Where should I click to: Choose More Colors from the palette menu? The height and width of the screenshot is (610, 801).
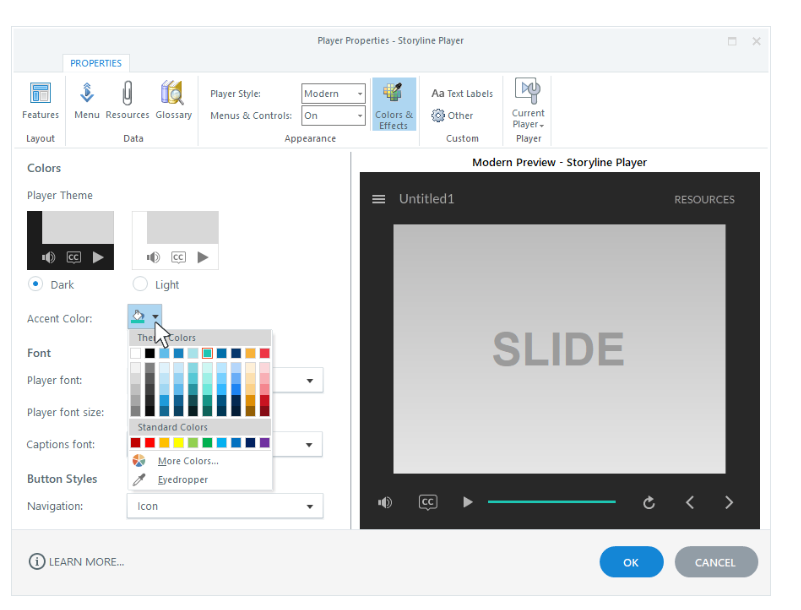pos(187,461)
